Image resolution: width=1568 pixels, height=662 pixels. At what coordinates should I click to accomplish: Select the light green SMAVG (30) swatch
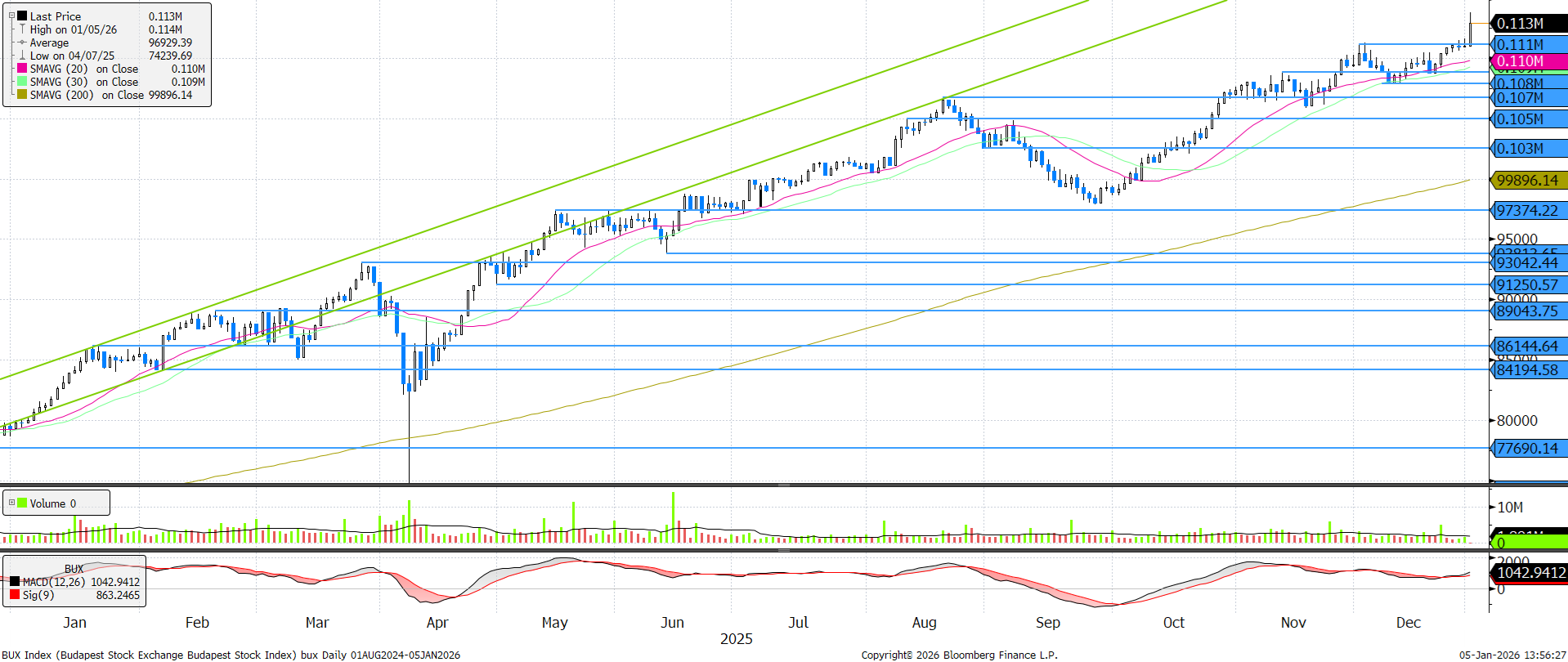(x=22, y=82)
